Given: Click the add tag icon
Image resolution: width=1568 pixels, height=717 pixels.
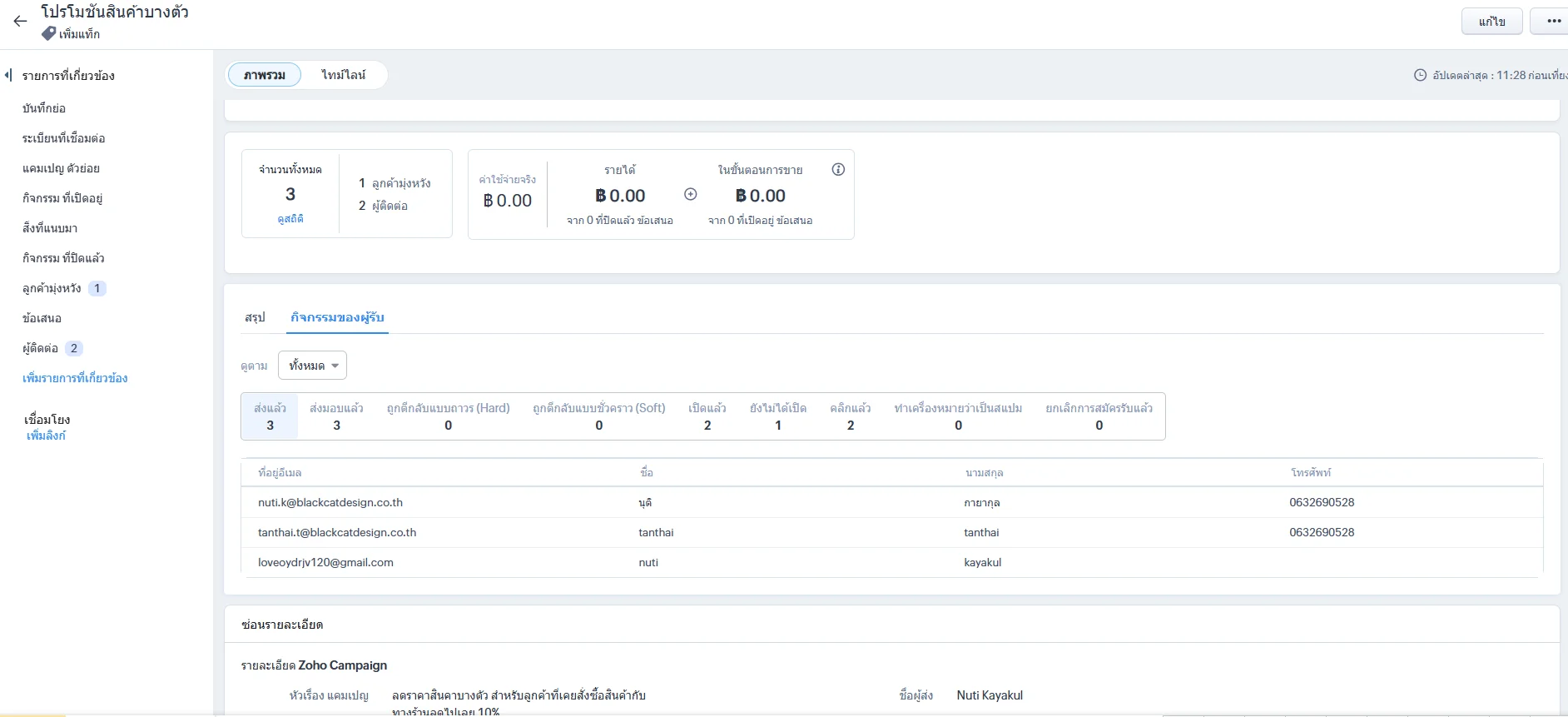Looking at the screenshot, I should click(x=49, y=34).
